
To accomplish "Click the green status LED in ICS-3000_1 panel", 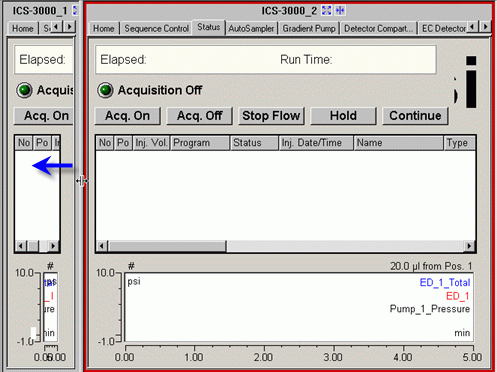I will coord(24,90).
